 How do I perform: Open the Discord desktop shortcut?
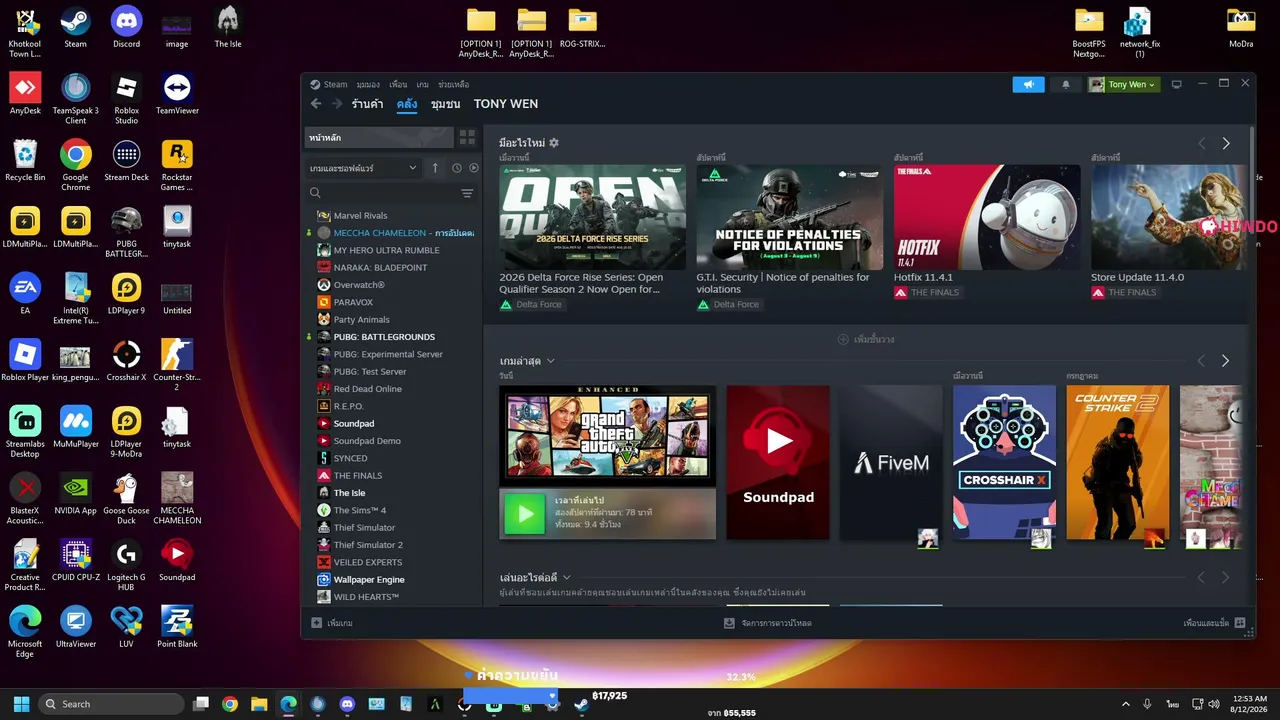point(126,28)
